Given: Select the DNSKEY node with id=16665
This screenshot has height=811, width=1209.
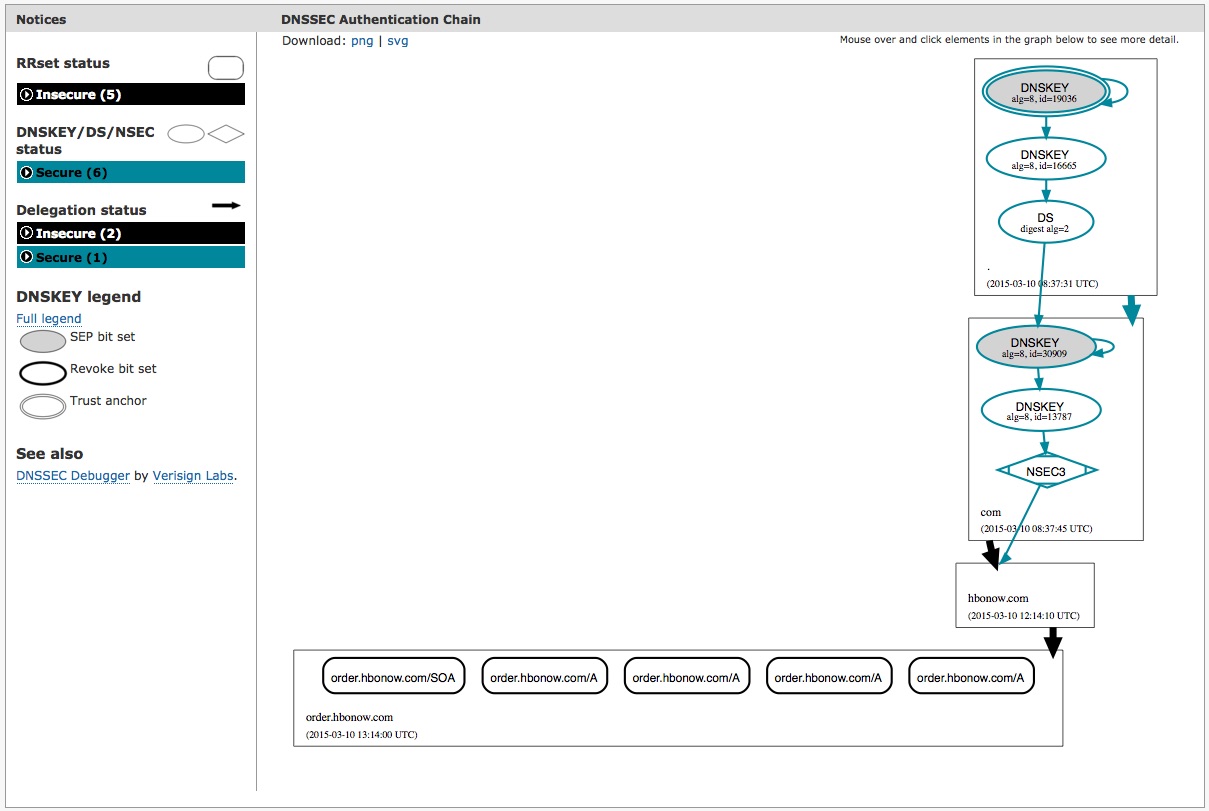Looking at the screenshot, I should 1045,159.
